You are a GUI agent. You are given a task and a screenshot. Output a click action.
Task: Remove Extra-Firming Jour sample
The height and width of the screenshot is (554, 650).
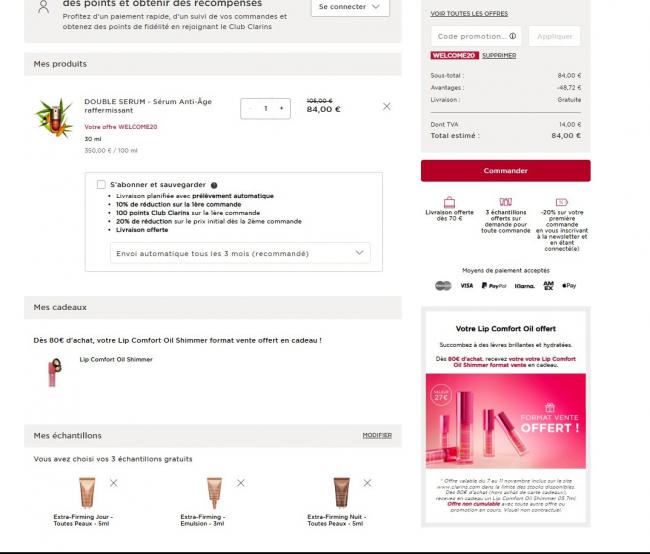point(114,483)
